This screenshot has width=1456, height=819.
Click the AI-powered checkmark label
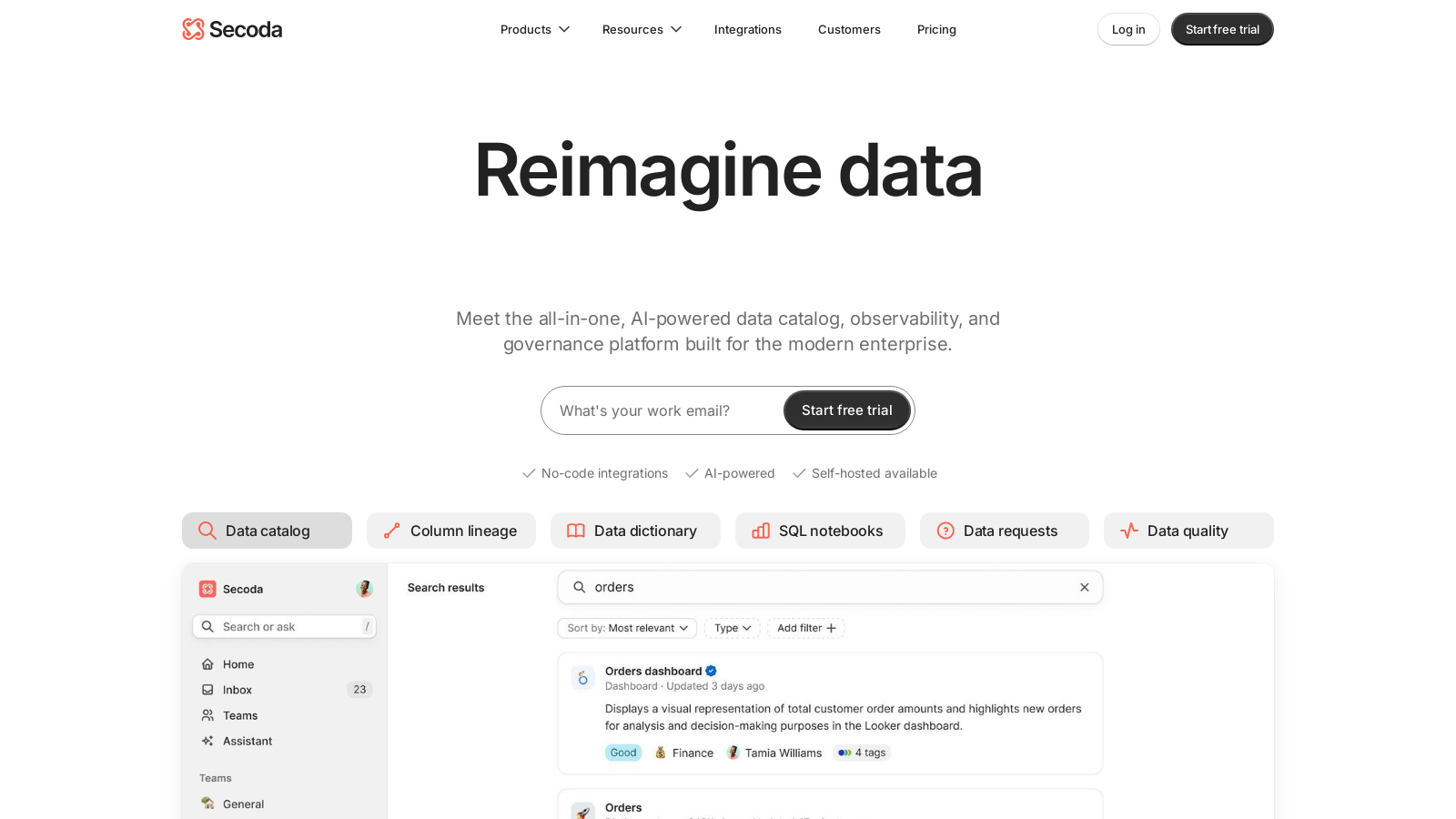730,473
